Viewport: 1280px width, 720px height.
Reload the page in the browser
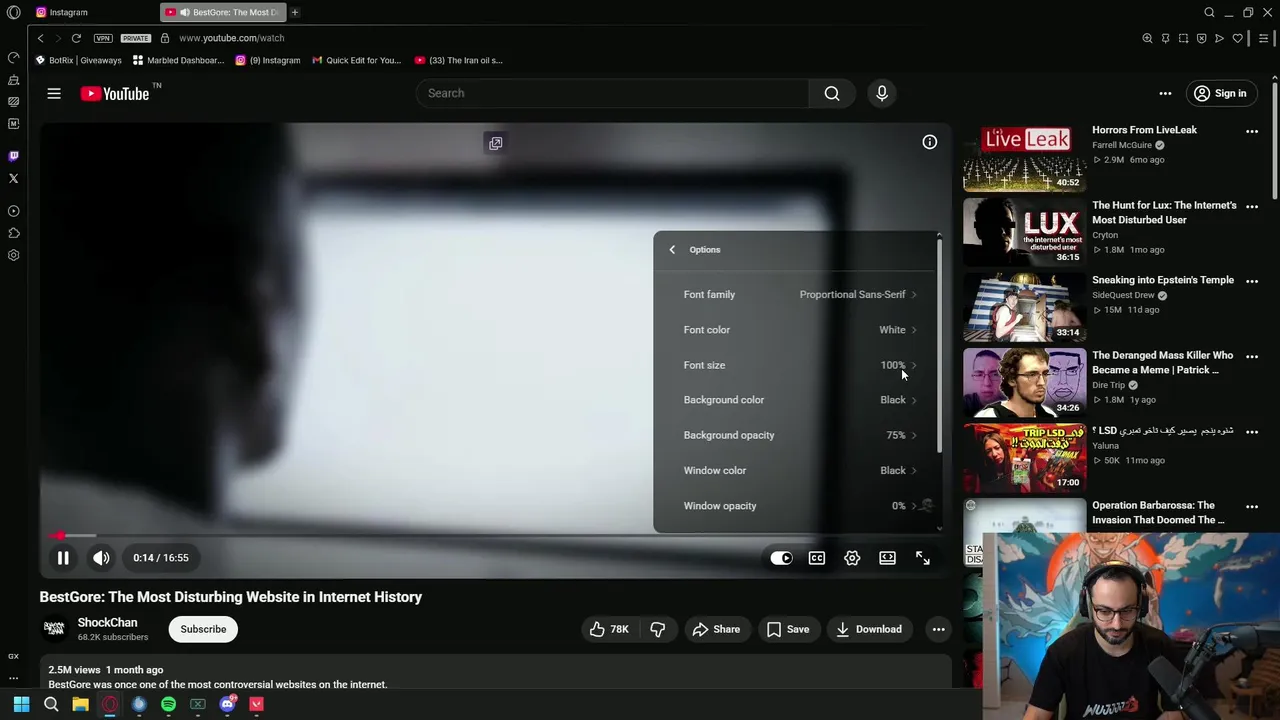76,38
